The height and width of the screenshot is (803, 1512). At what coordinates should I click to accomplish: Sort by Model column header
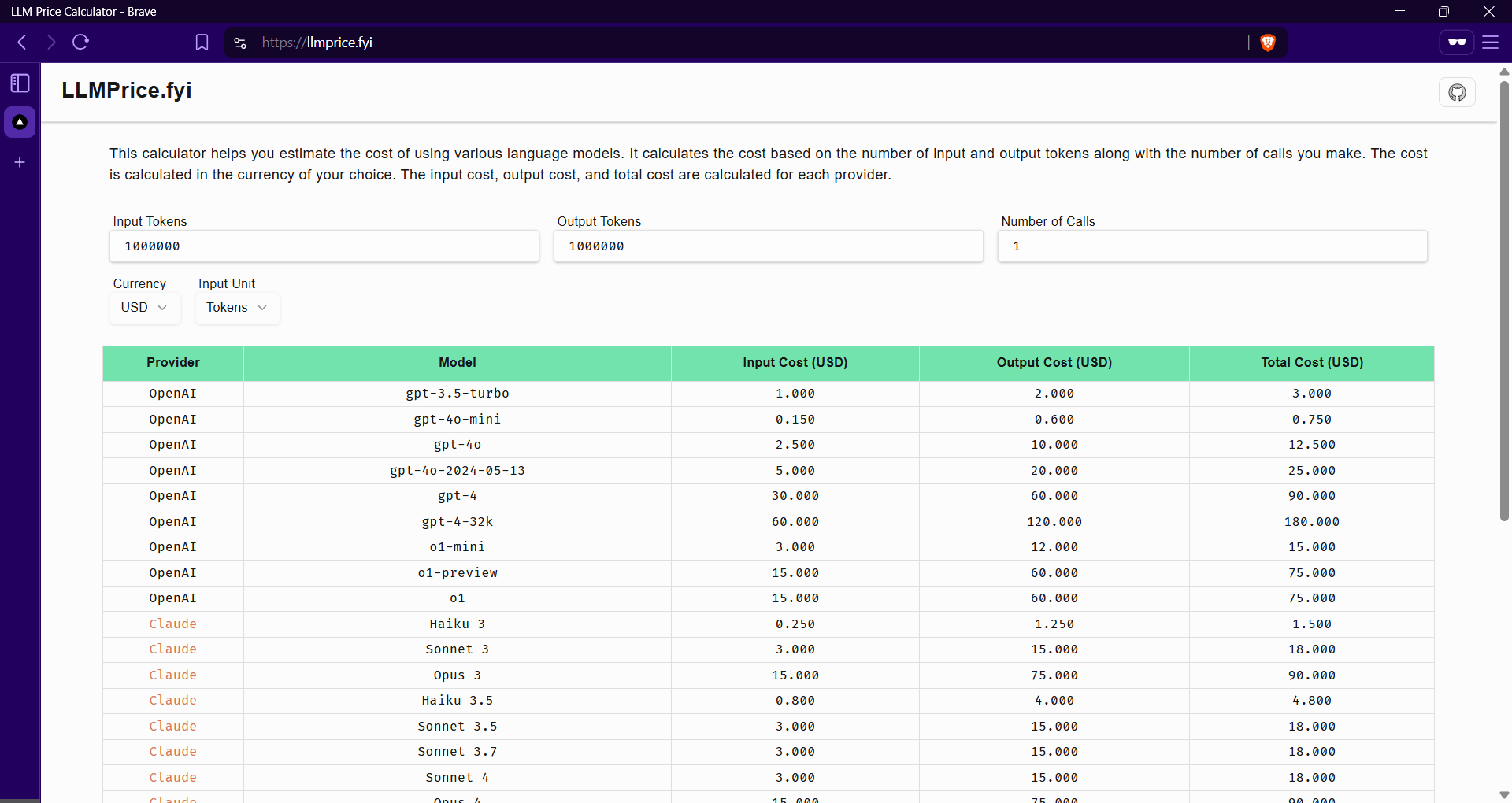(x=458, y=362)
